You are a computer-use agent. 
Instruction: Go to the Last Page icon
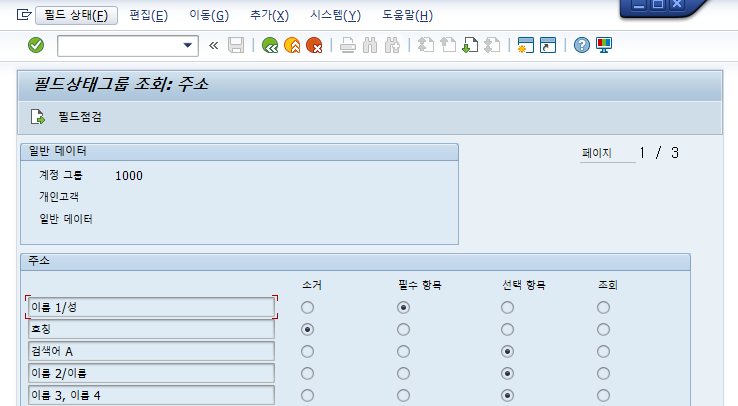[x=492, y=46]
